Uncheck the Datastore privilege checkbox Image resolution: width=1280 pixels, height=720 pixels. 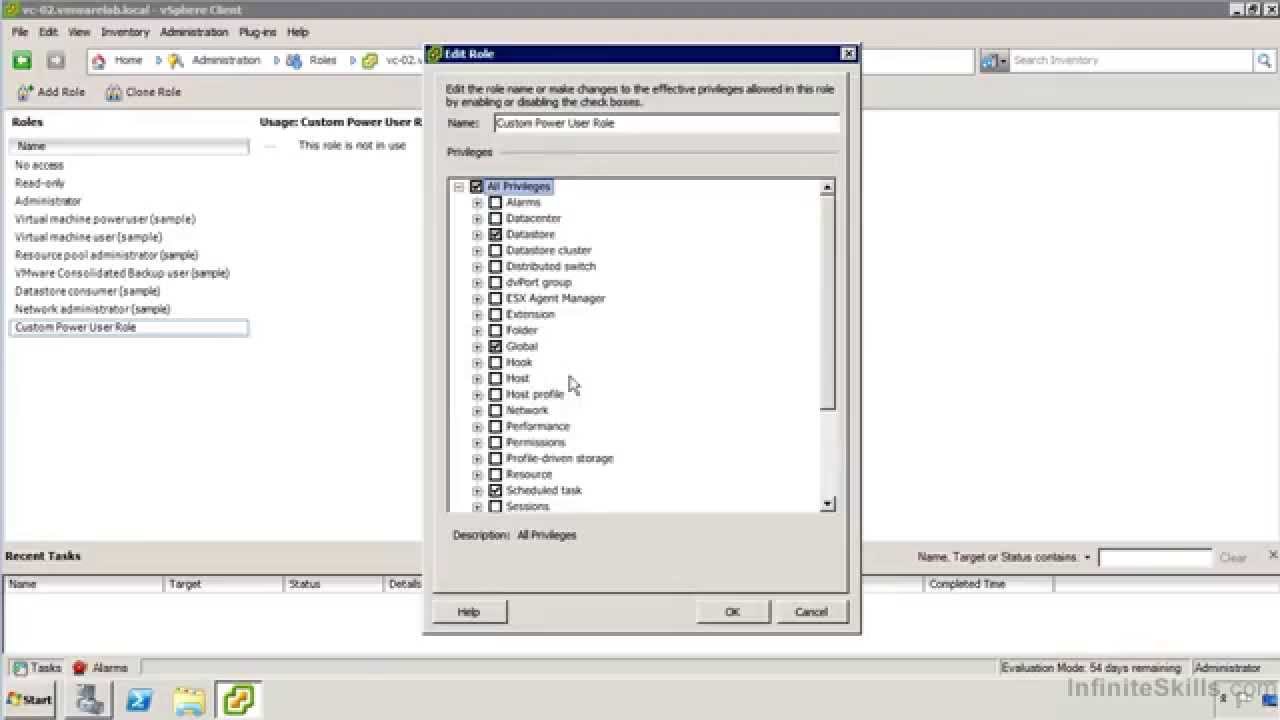(495, 235)
